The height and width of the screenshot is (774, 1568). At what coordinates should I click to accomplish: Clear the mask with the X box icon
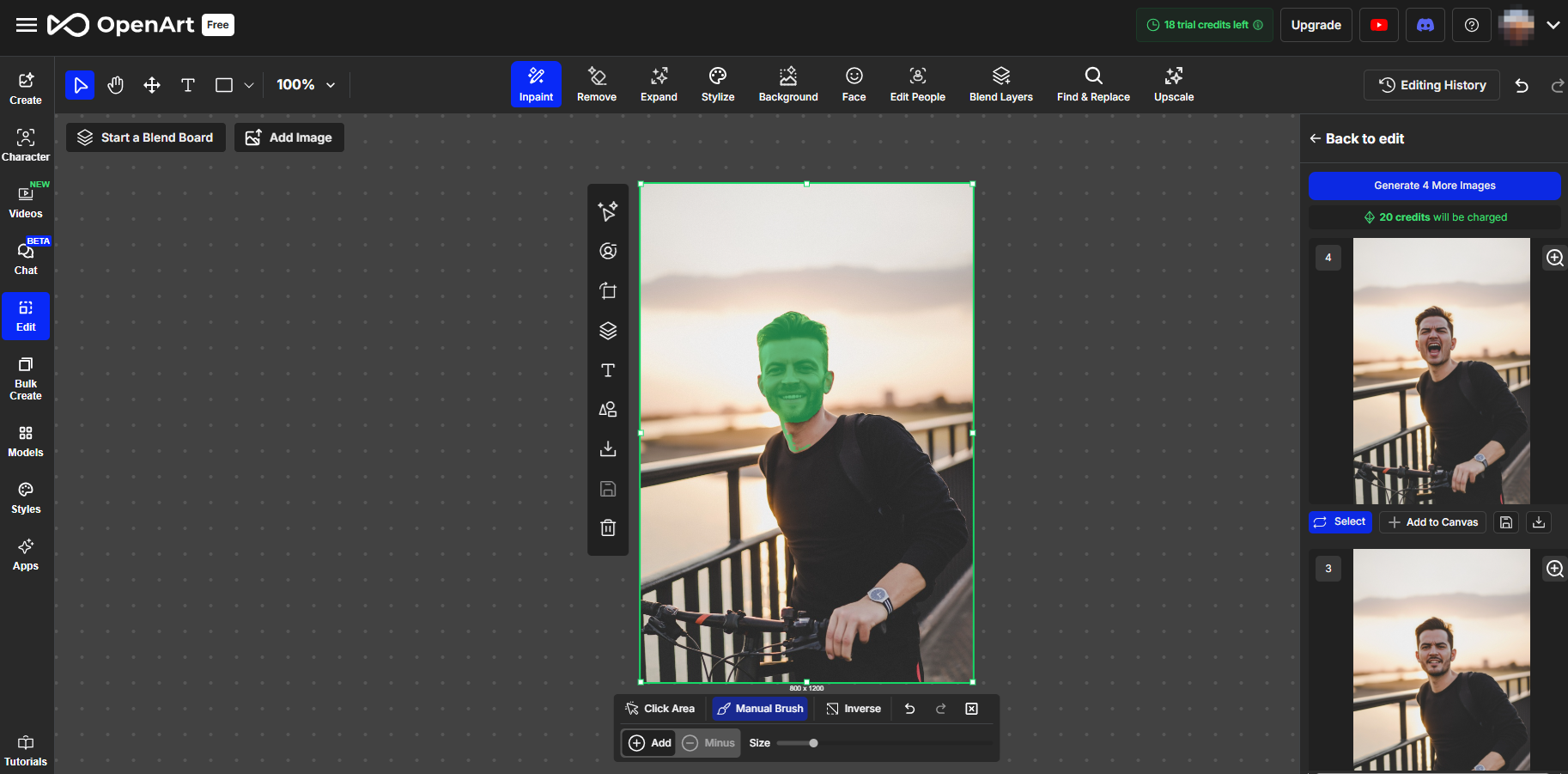coord(972,709)
